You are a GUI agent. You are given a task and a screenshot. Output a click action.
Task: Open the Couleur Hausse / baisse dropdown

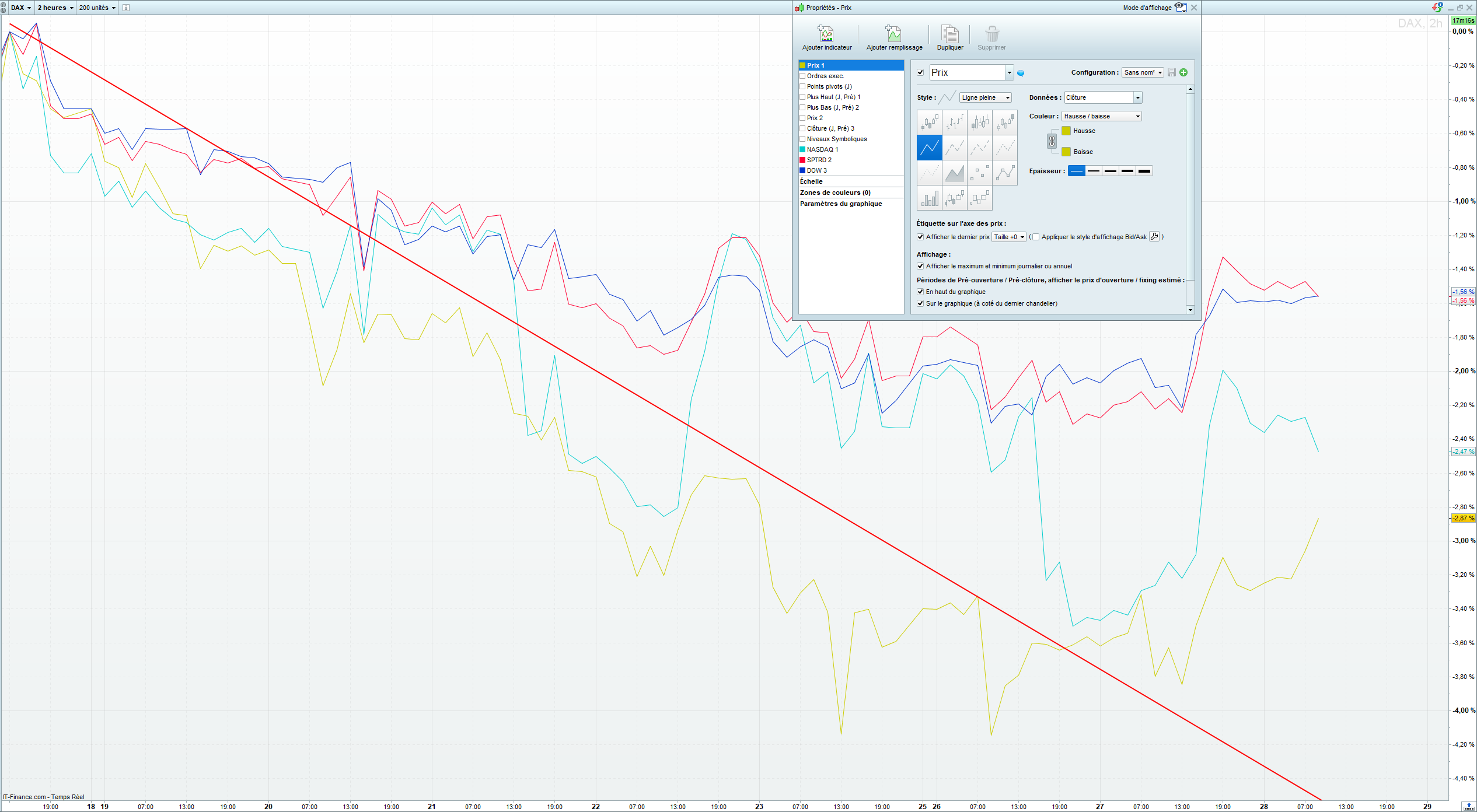click(x=1137, y=116)
